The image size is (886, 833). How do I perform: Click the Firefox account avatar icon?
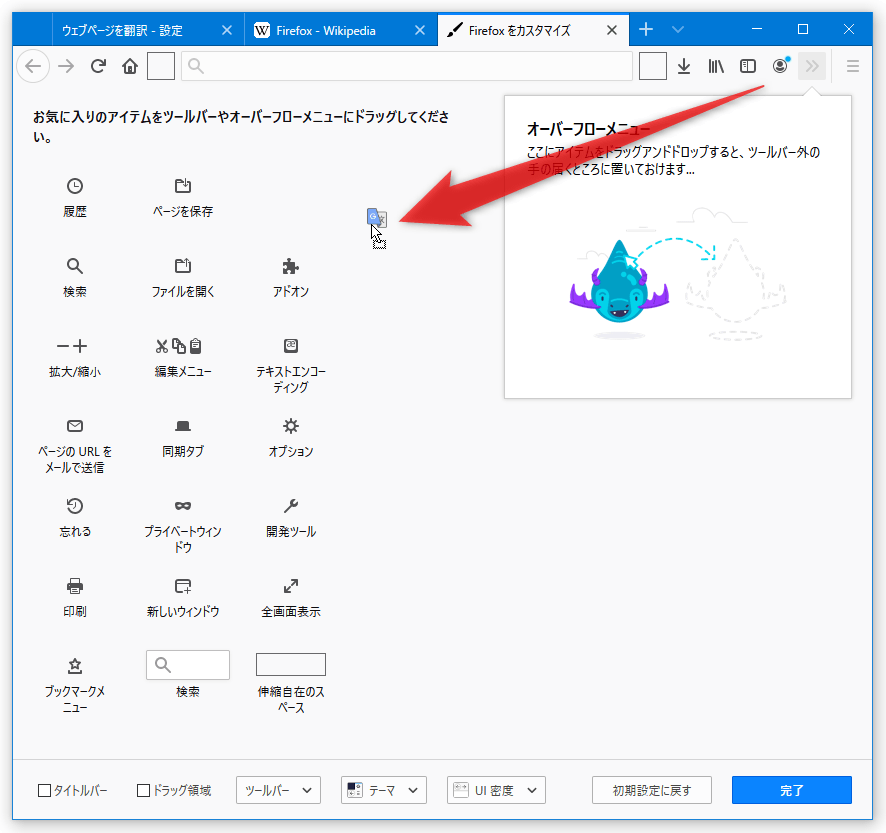click(780, 66)
